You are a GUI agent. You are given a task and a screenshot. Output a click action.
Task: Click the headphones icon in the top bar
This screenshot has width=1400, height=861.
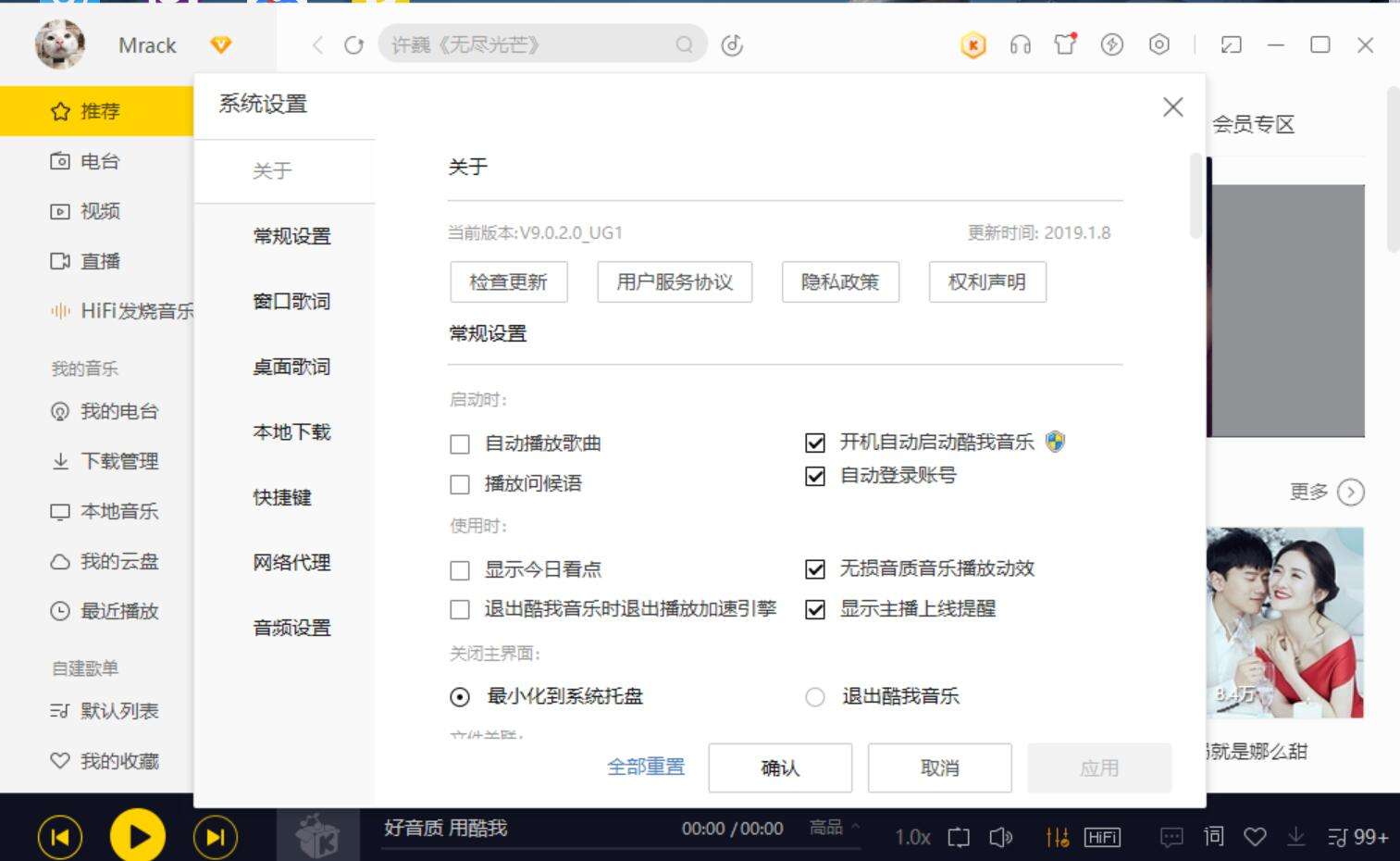click(x=1020, y=44)
